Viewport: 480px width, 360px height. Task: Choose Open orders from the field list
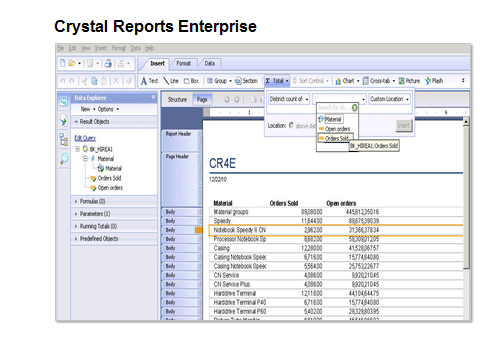coord(335,129)
